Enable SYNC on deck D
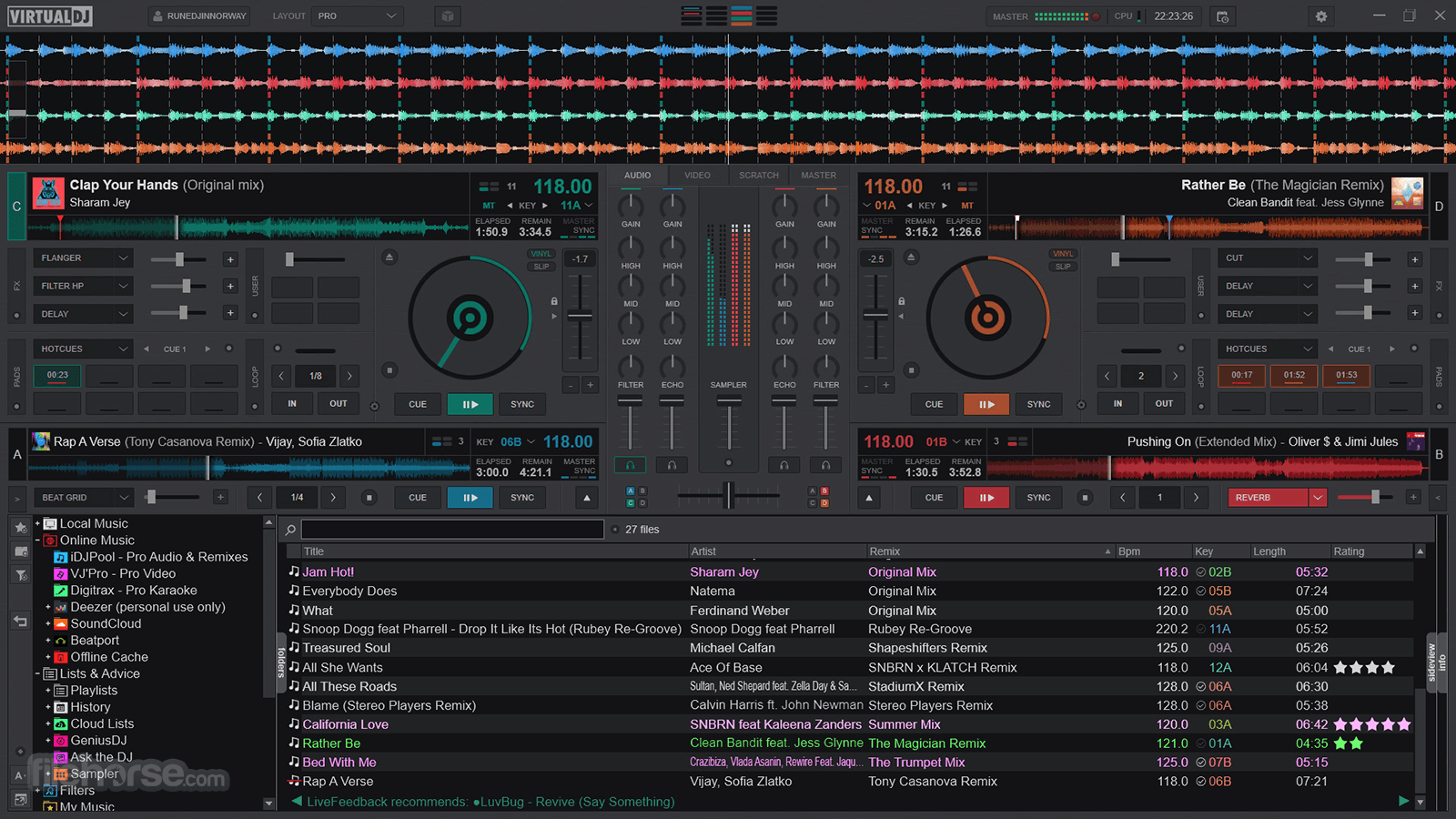The width and height of the screenshot is (1456, 819). [1038, 404]
